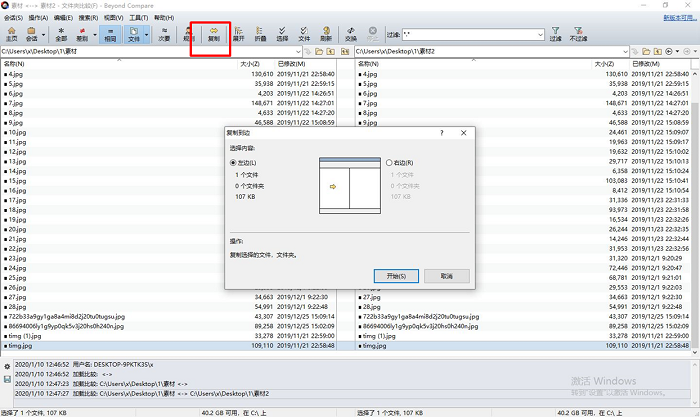
Task: Toggle the 次要 (Minor) differences button
Action: pyautogui.click(x=164, y=34)
